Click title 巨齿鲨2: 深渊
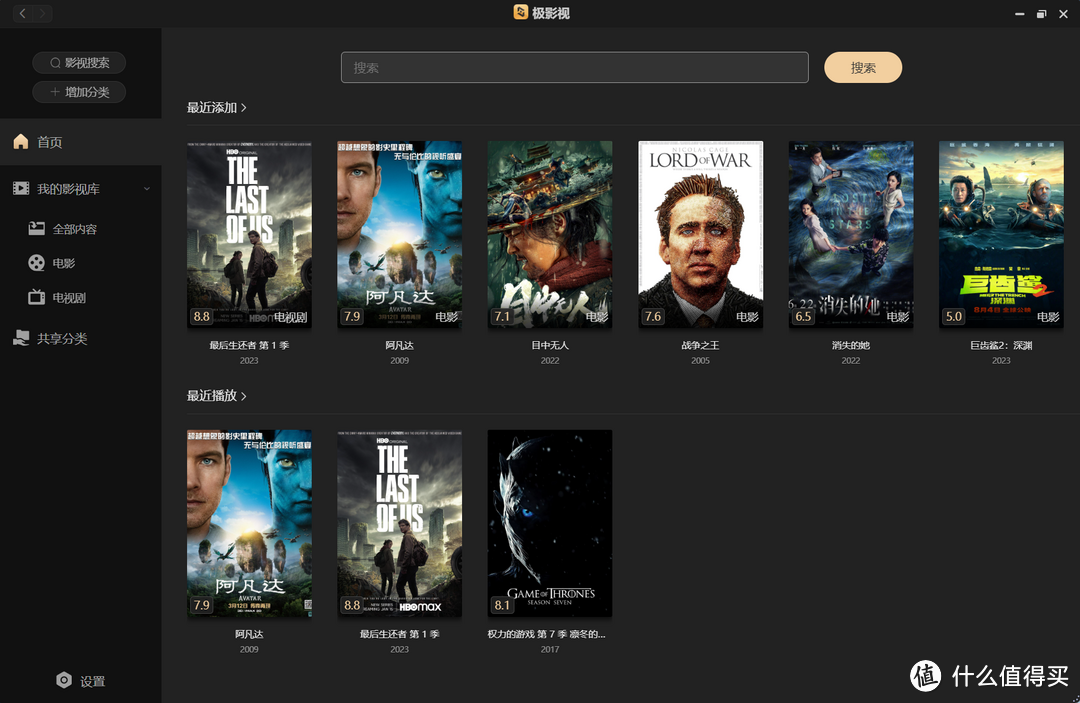The height and width of the screenshot is (703, 1080). pyautogui.click(x=1001, y=345)
